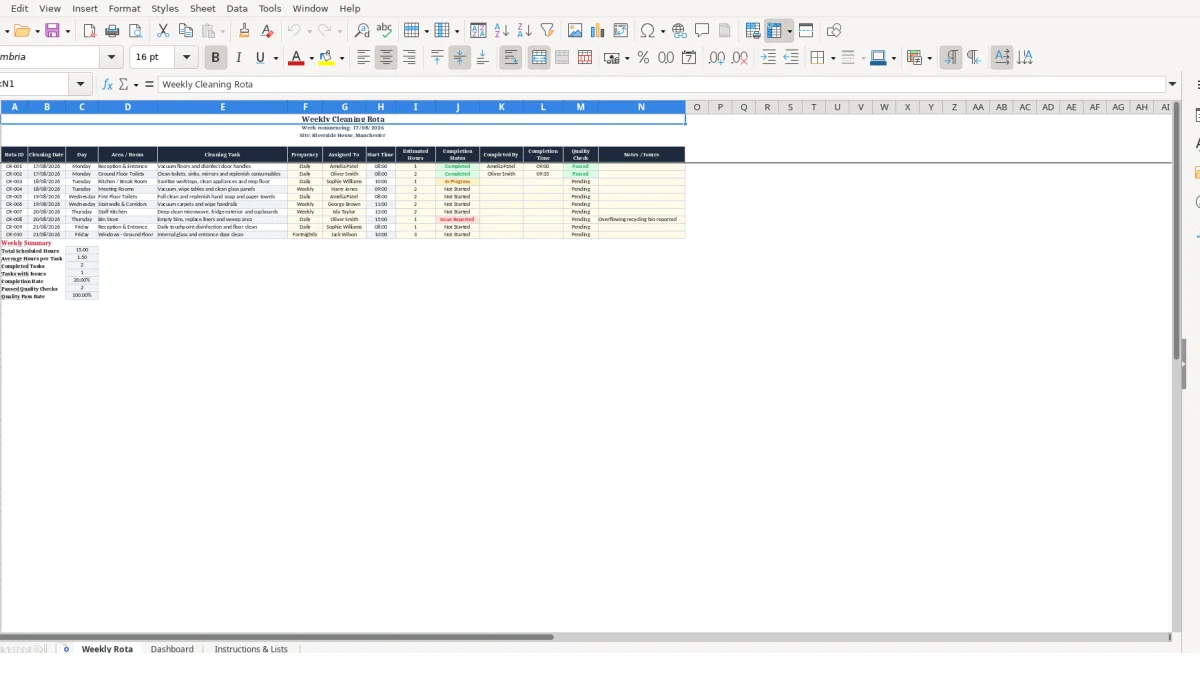Click the Copy icon
This screenshot has width=1200, height=675.
click(185, 31)
